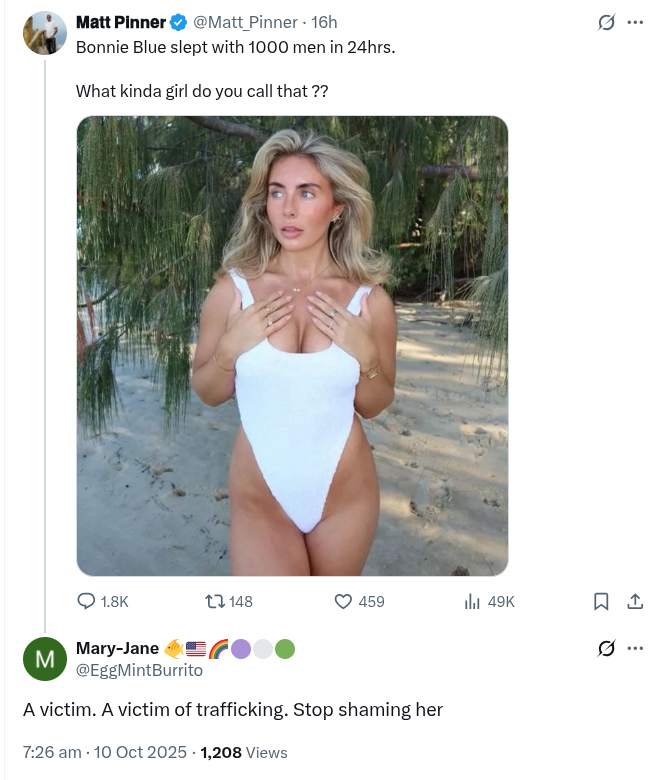
Task: Open more options on Mary-Jane's reply
Action: (x=634, y=649)
